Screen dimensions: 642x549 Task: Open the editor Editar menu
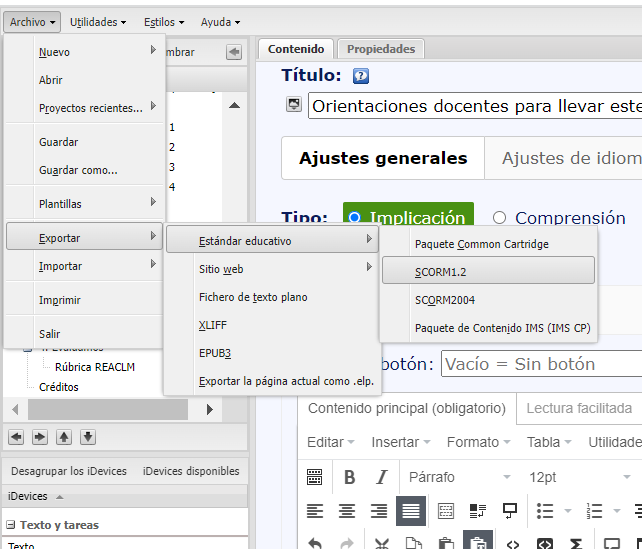(x=330, y=442)
